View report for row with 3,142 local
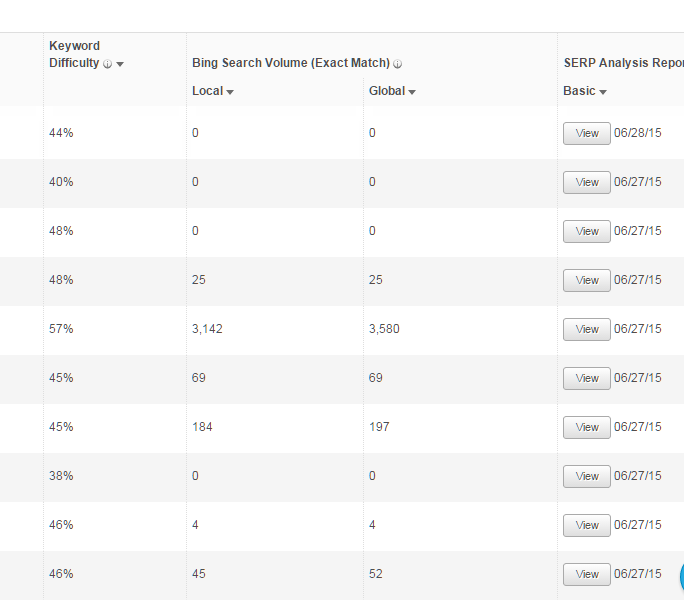Screen dimensions: 684x600 pyautogui.click(x=587, y=329)
